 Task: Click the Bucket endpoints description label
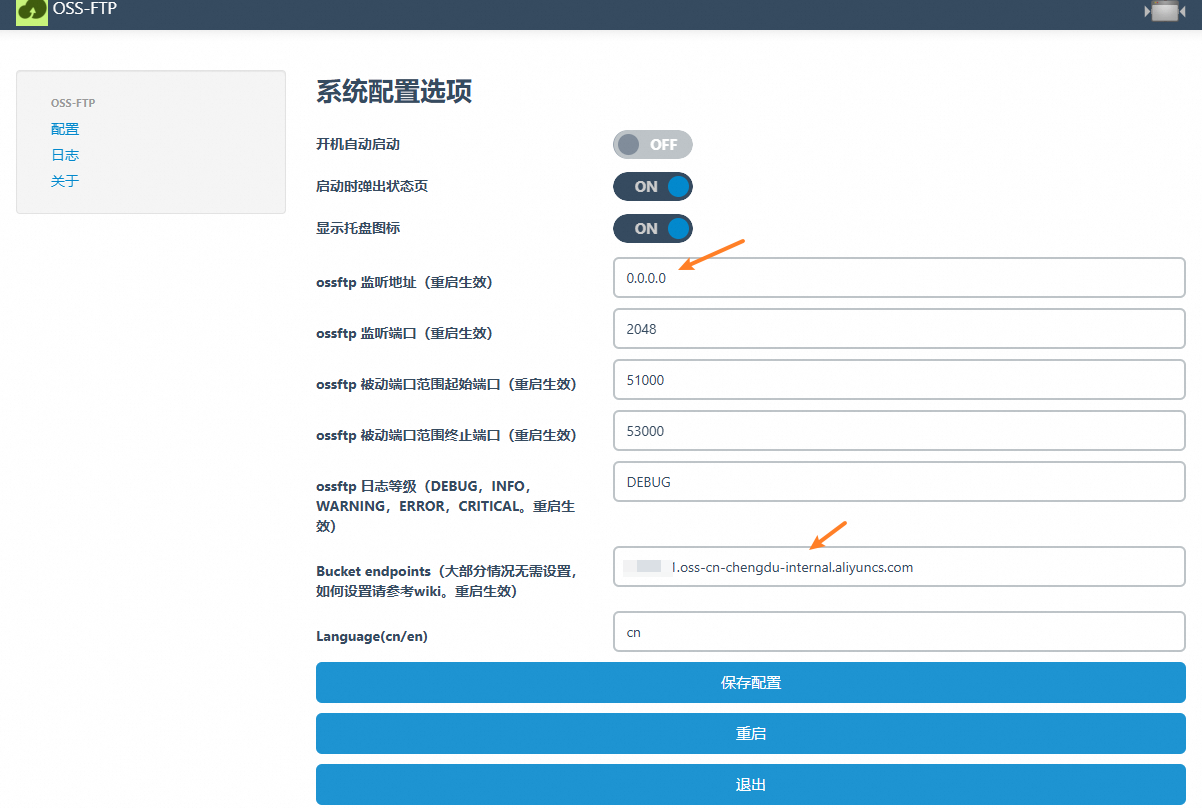[x=447, y=581]
